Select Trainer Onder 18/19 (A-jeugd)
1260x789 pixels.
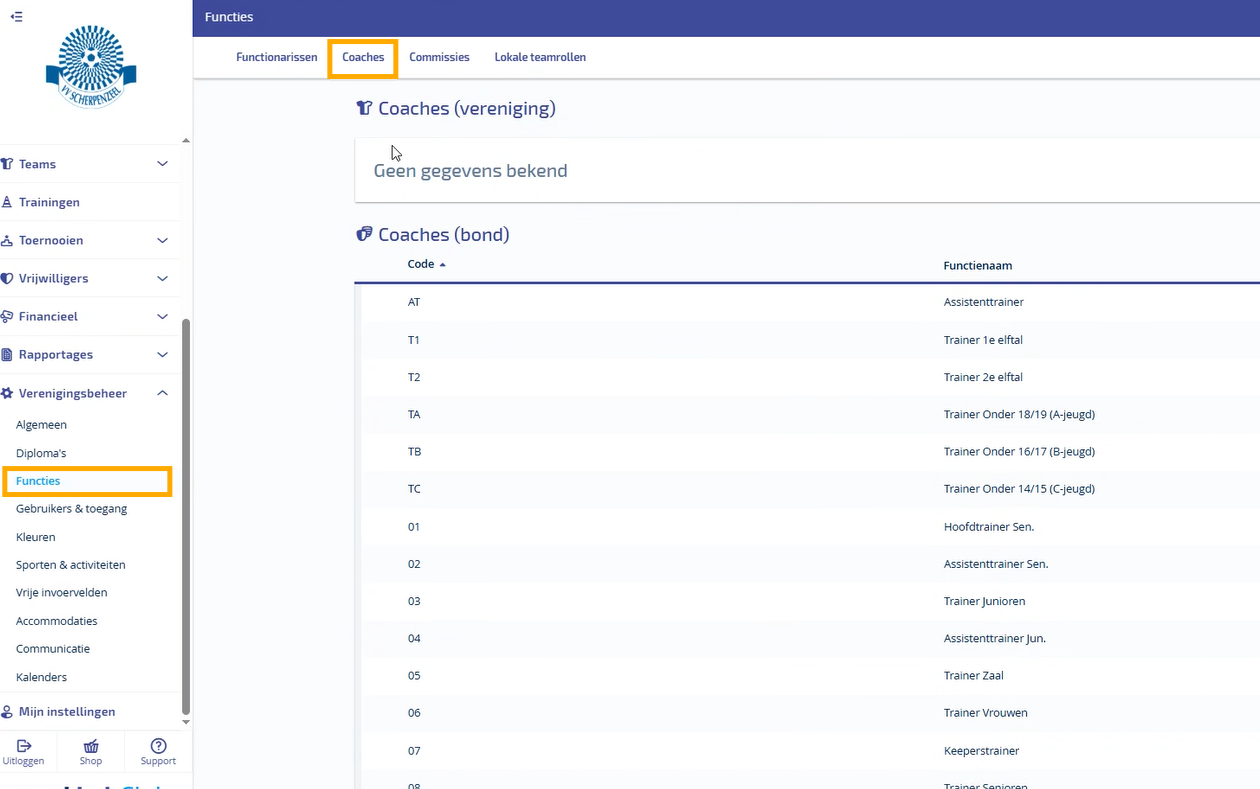[x=807, y=414]
